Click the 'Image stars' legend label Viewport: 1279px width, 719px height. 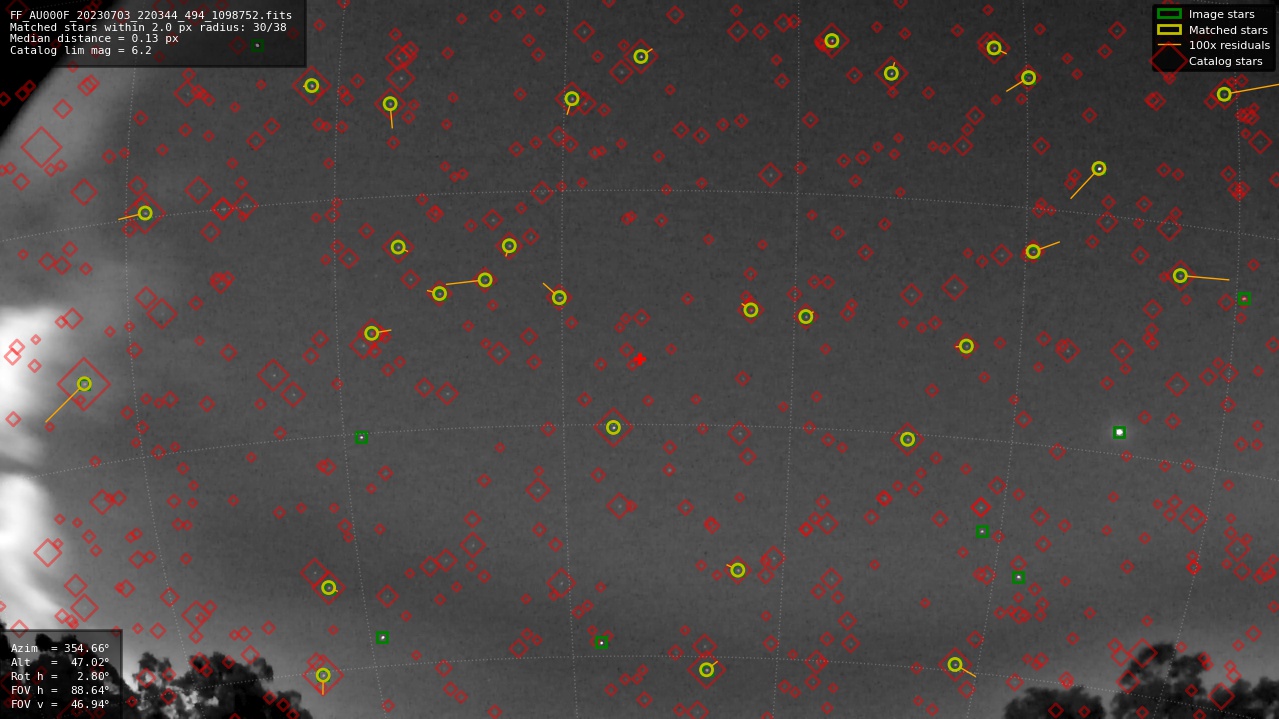click(1221, 14)
